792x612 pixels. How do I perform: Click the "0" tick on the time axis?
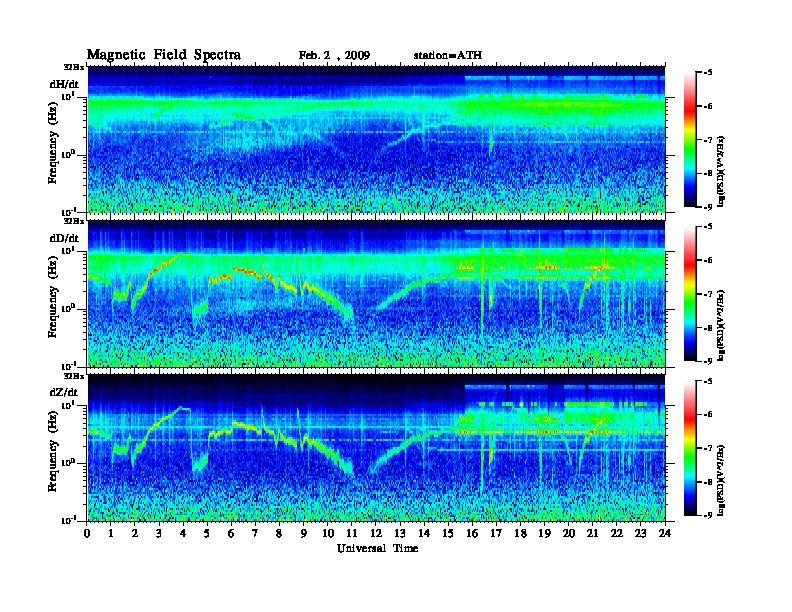click(x=87, y=533)
